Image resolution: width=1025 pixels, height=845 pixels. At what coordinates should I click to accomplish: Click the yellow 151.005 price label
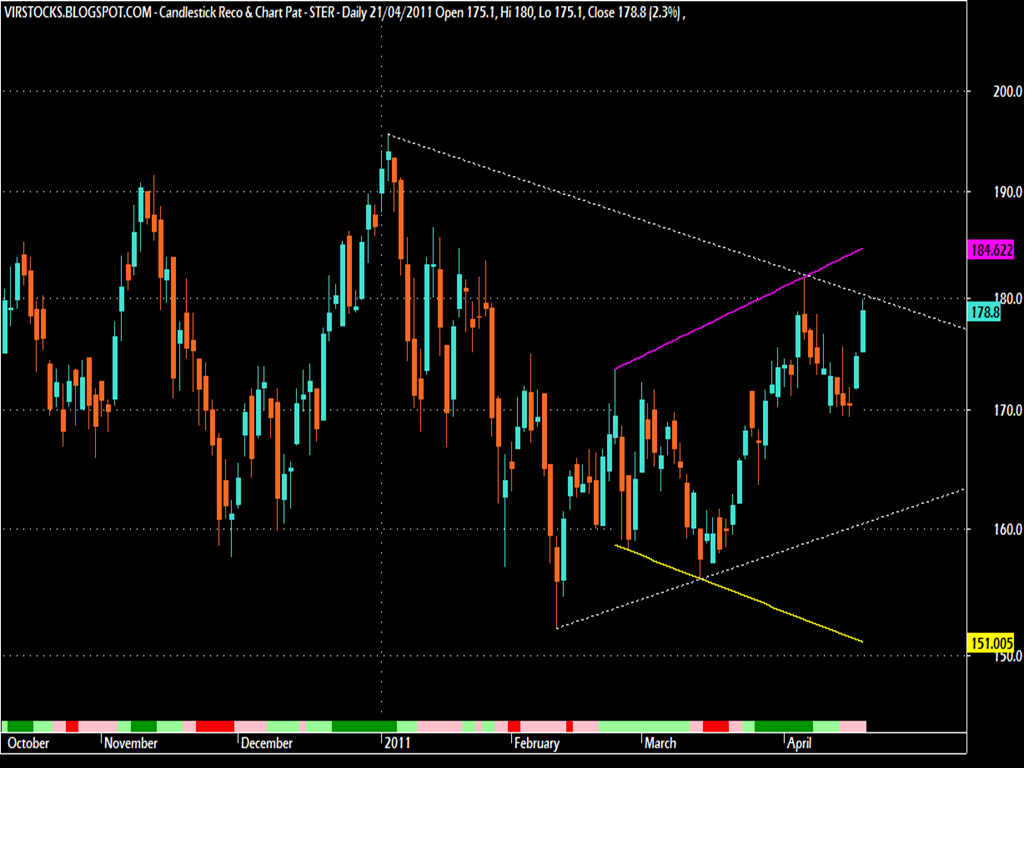[x=992, y=643]
